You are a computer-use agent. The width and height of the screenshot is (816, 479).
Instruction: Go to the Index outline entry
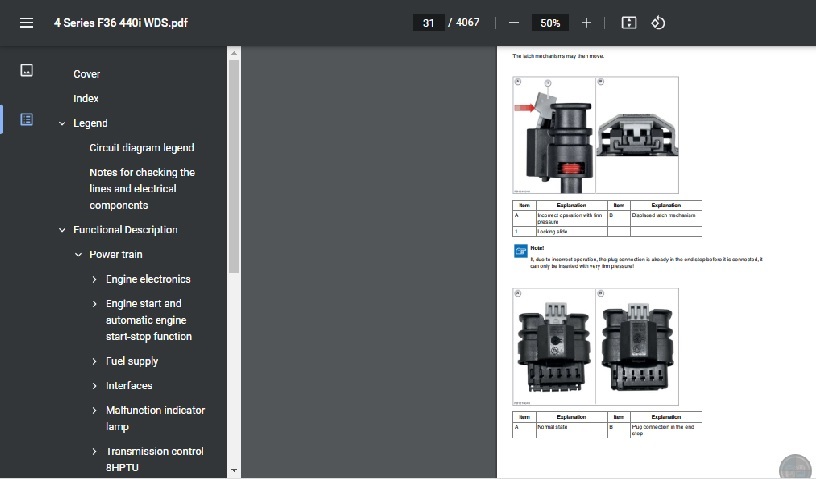(86, 99)
